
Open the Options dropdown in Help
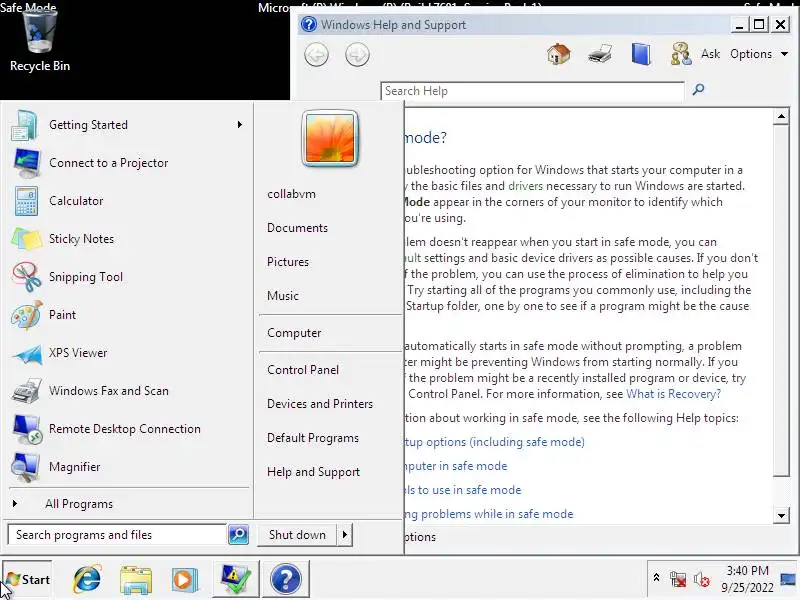759,54
